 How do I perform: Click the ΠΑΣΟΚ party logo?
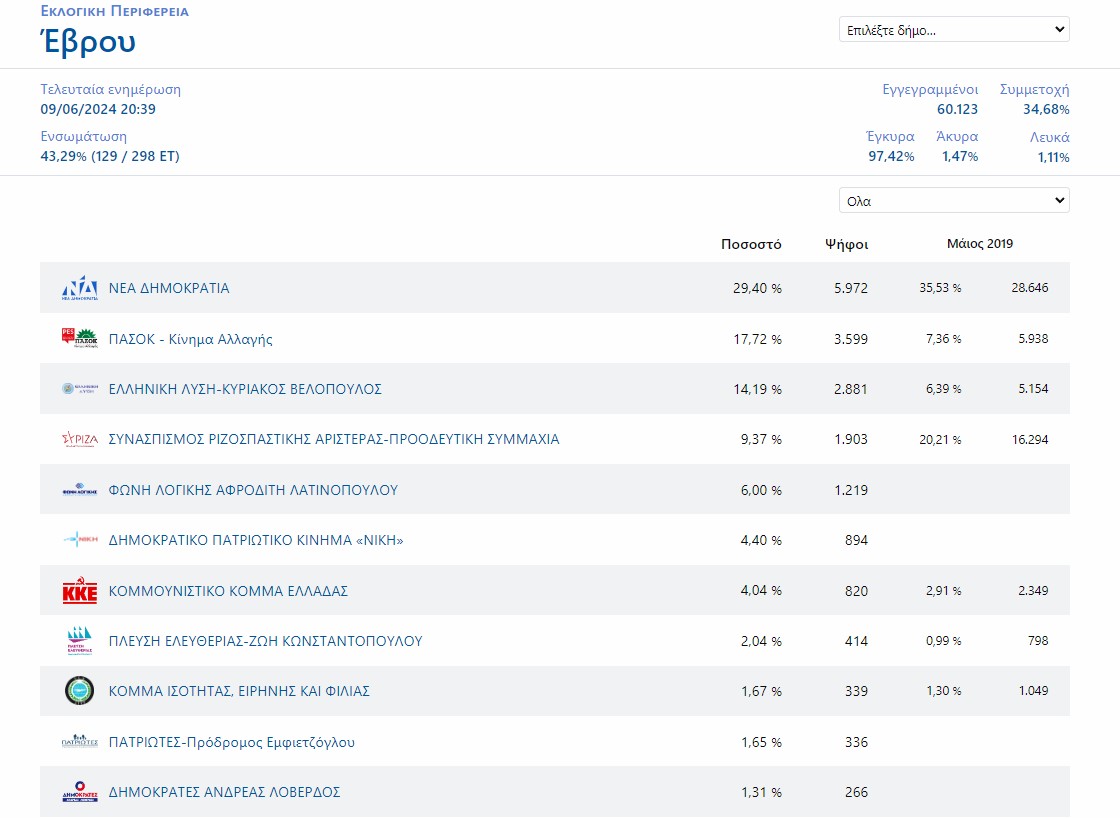tap(80, 339)
